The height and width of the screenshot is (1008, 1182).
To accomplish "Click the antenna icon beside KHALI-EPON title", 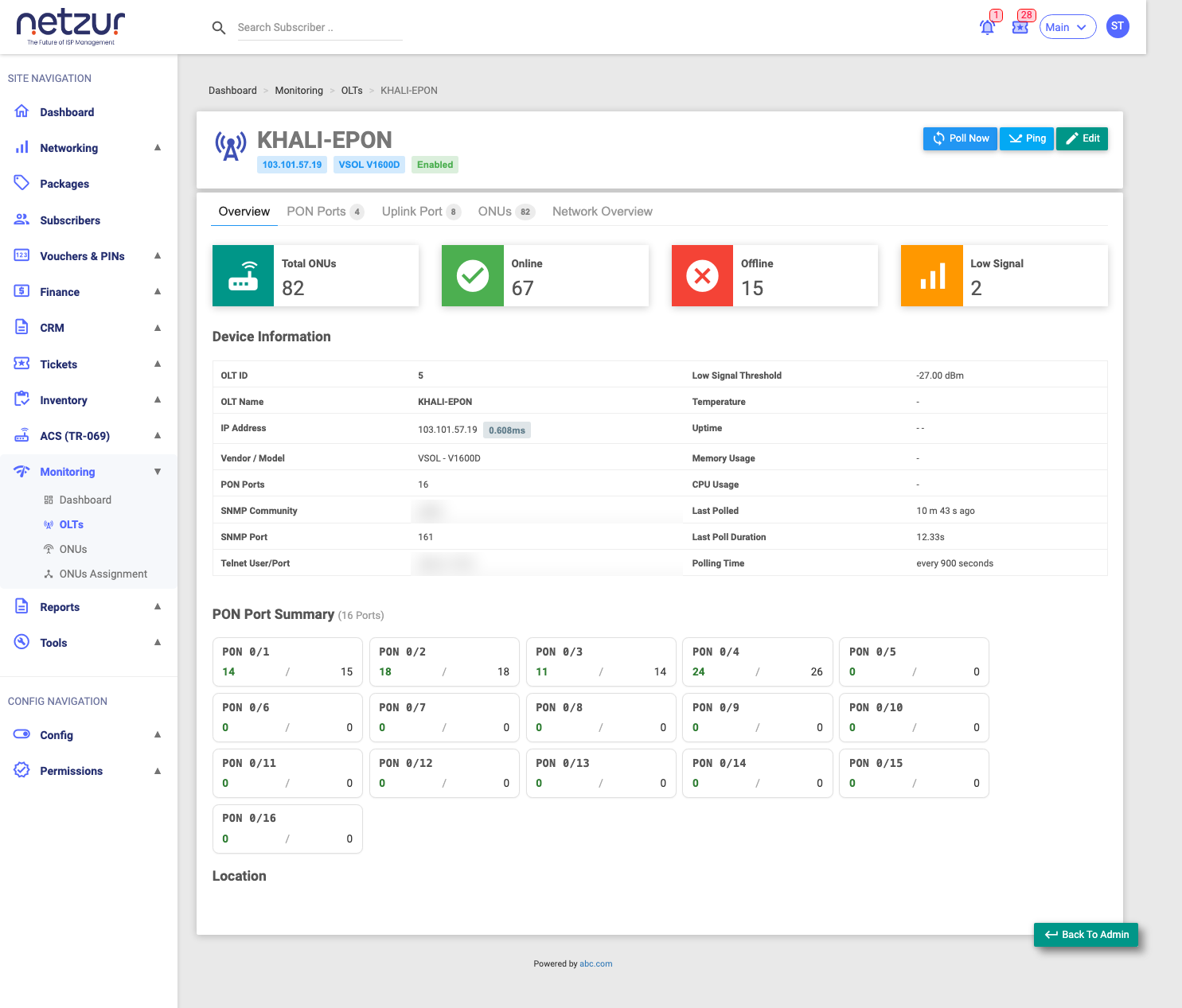I will (231, 146).
